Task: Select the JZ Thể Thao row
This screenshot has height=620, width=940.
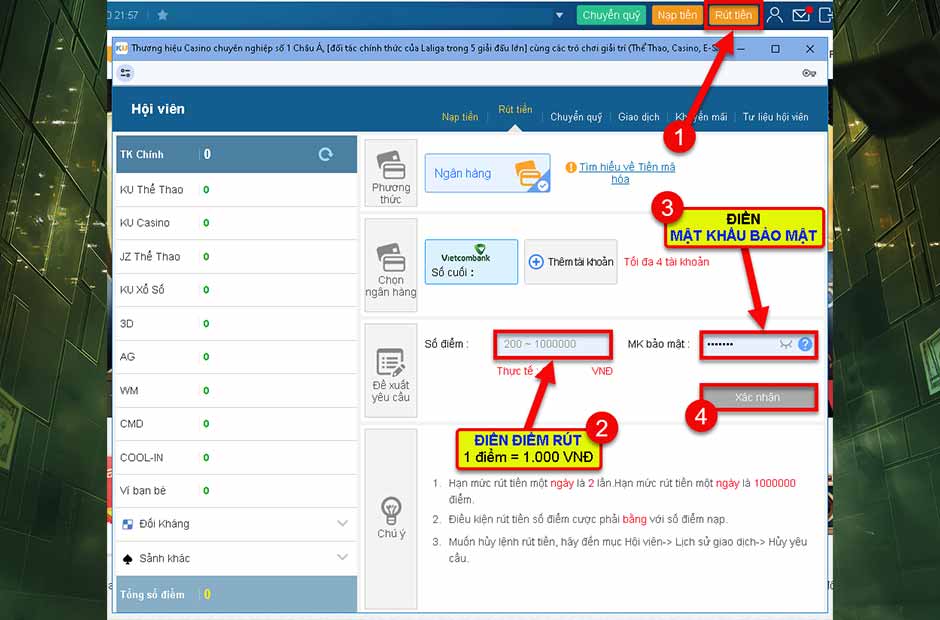Action: (237, 257)
